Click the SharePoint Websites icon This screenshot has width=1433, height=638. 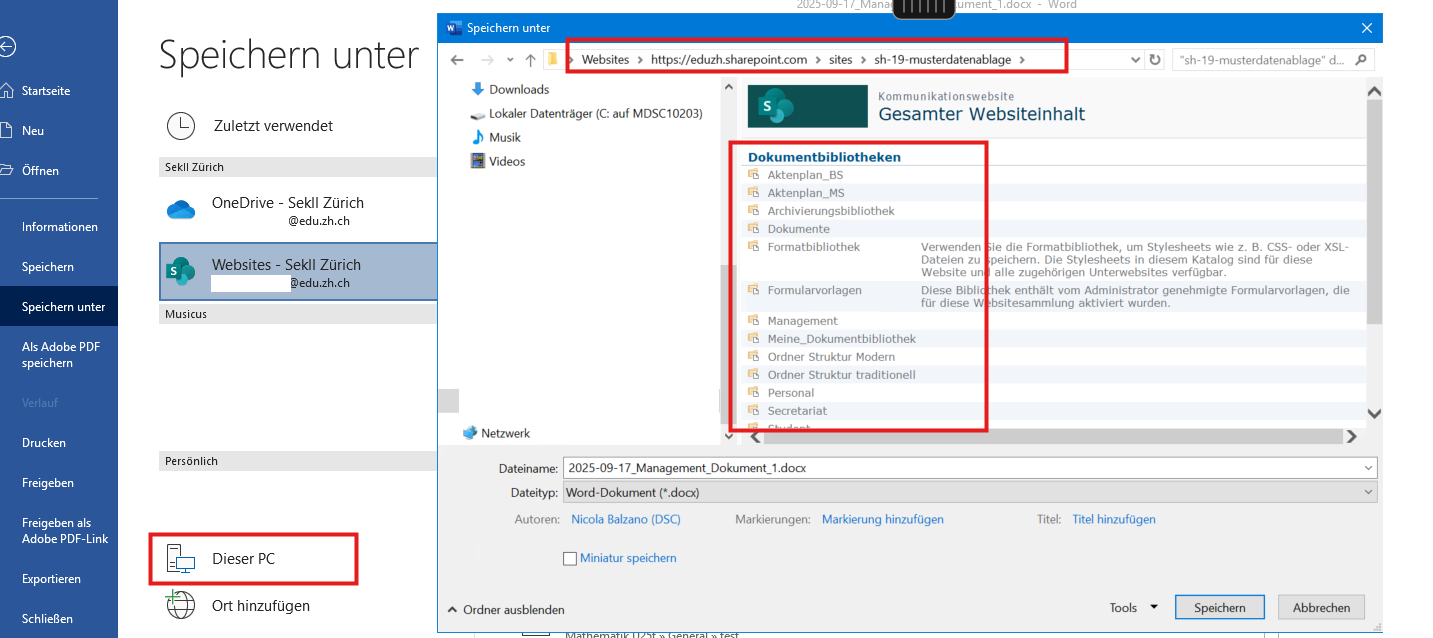(180, 270)
